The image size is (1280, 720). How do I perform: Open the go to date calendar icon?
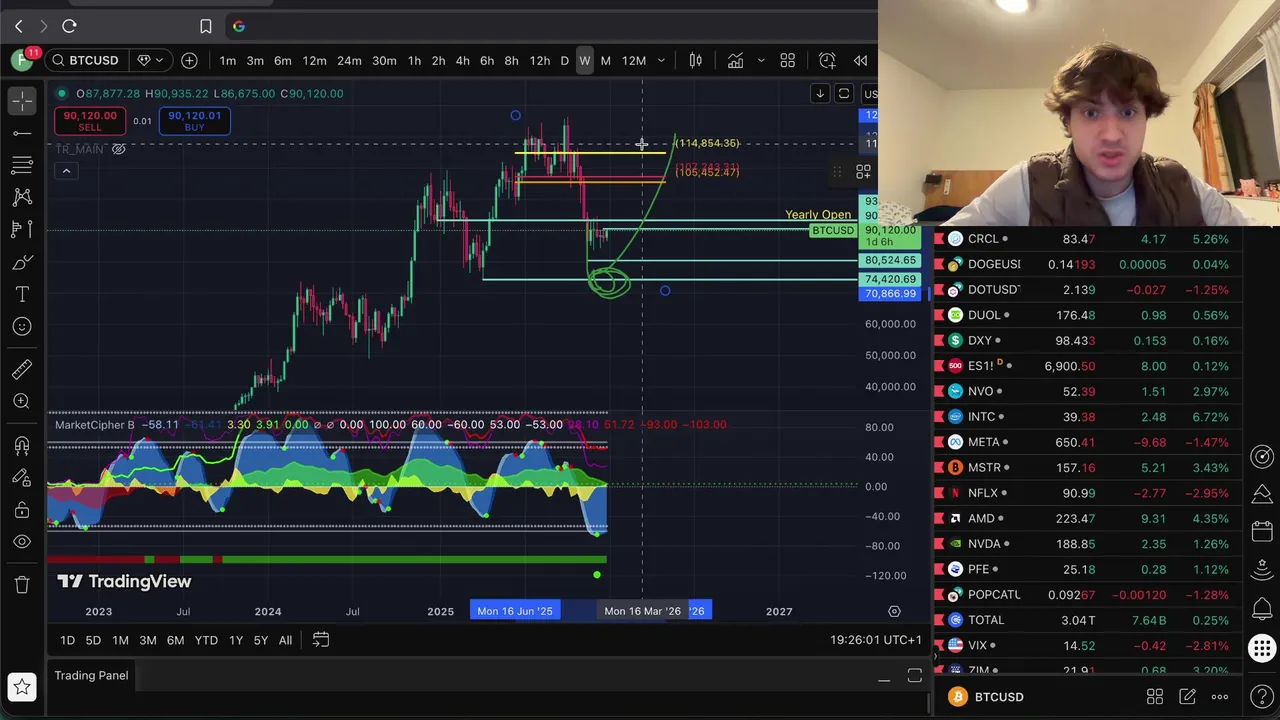320,640
